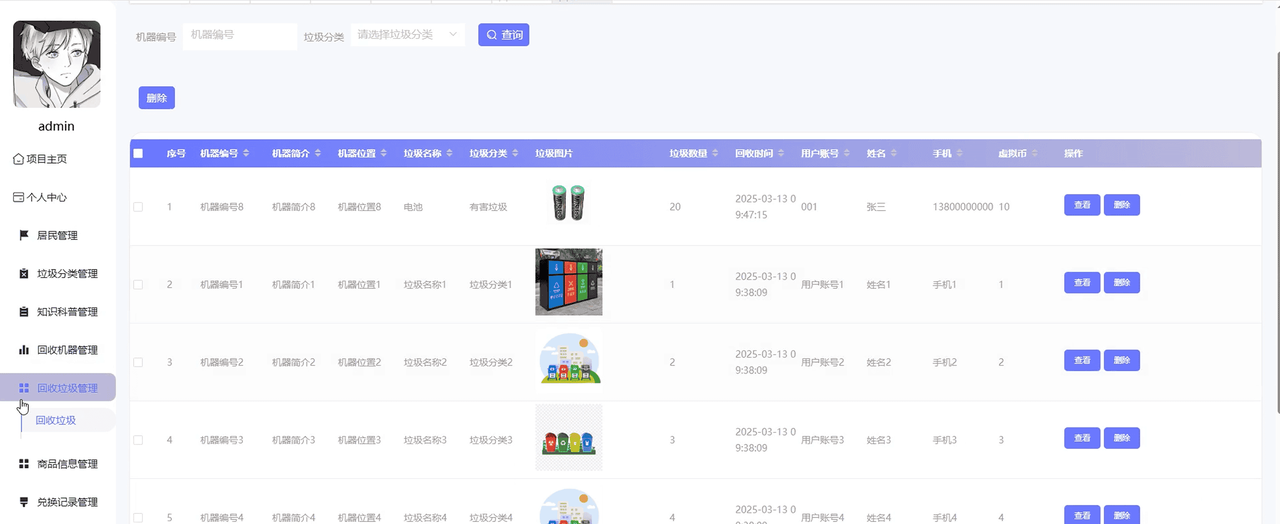Sort by 机器位置 column arrows

[384, 154]
